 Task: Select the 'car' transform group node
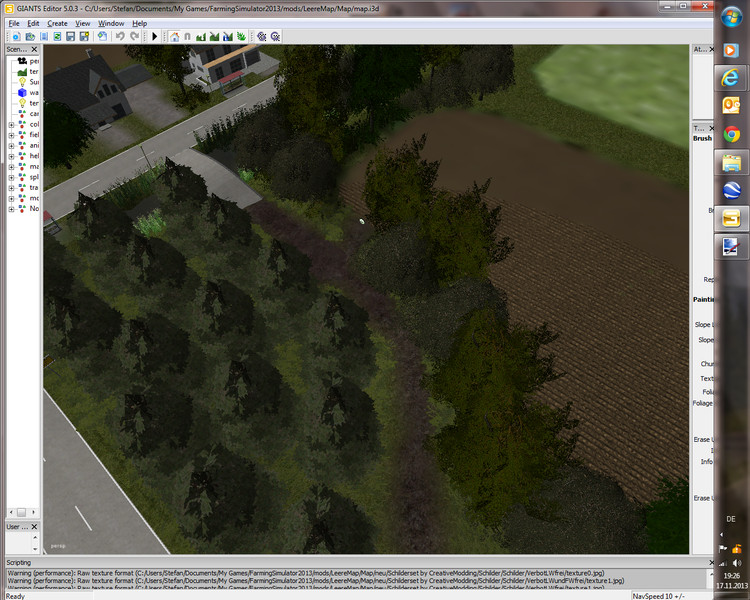(x=28, y=113)
